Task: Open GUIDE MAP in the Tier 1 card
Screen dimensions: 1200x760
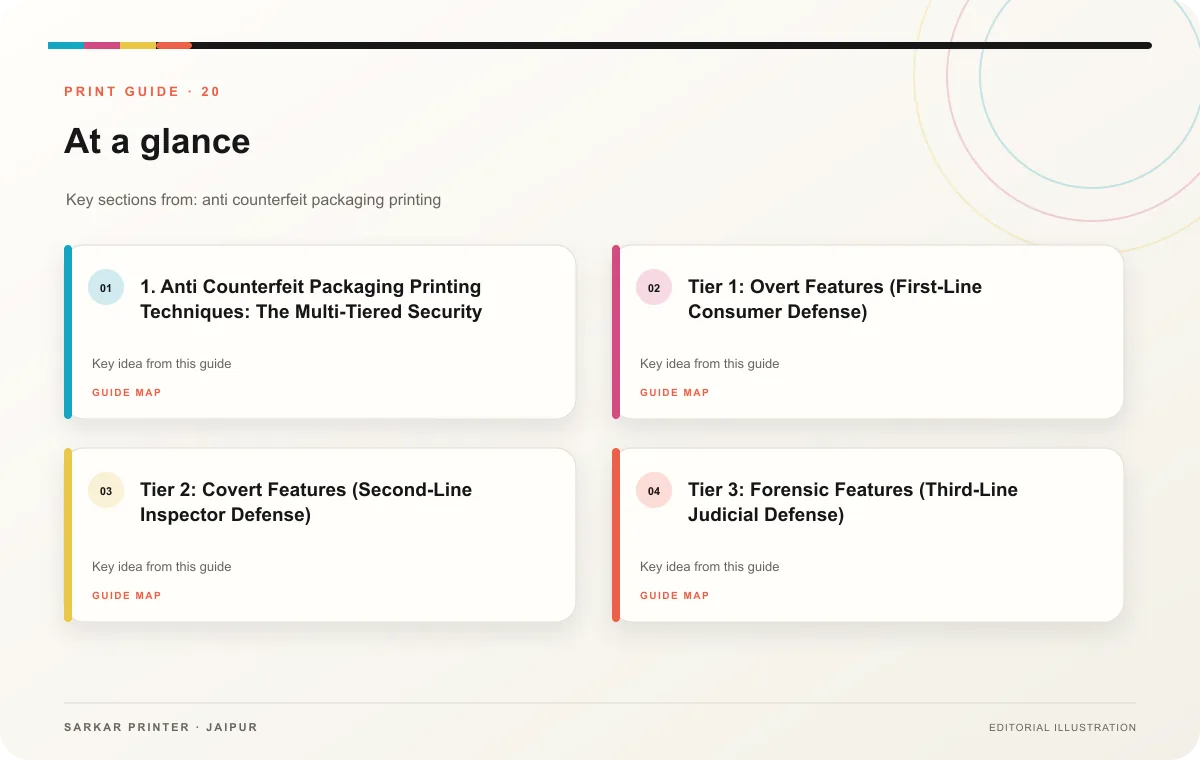Action: click(675, 393)
